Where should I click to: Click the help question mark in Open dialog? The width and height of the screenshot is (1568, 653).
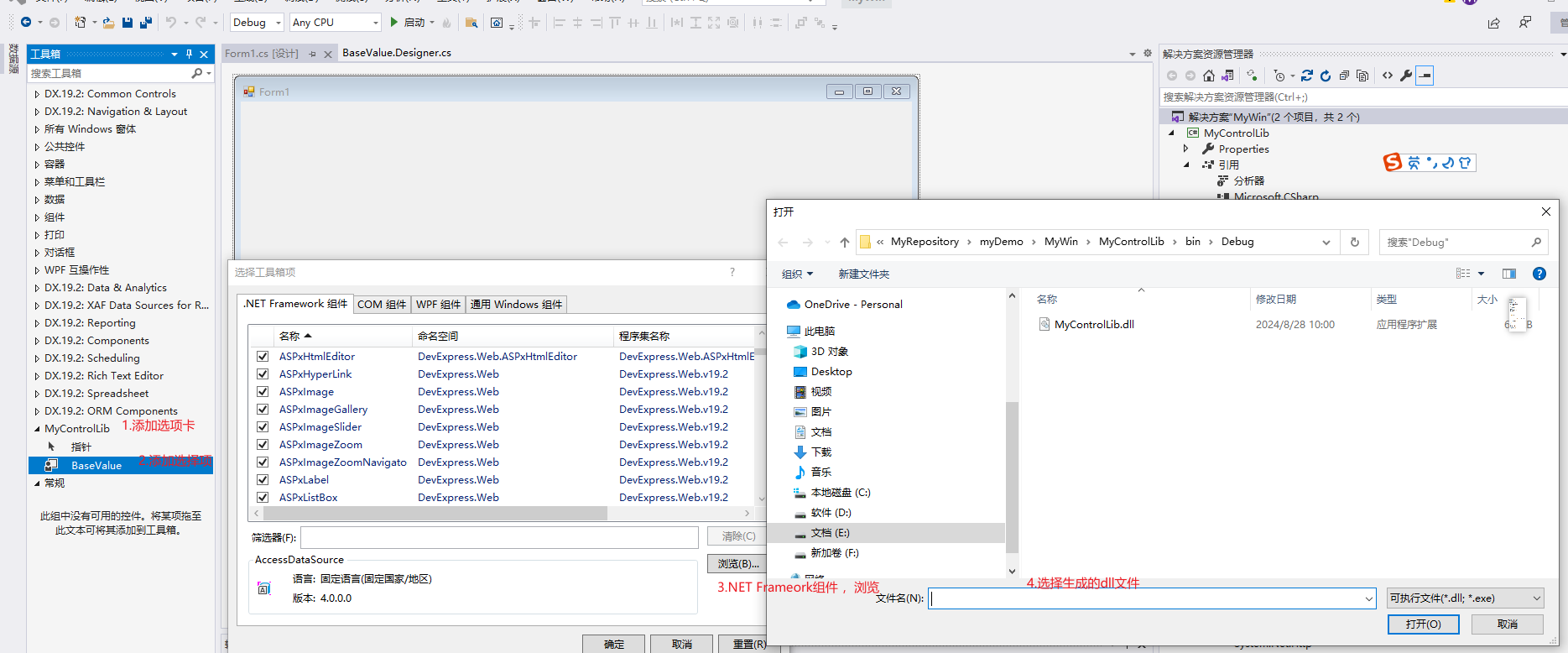[1539, 274]
